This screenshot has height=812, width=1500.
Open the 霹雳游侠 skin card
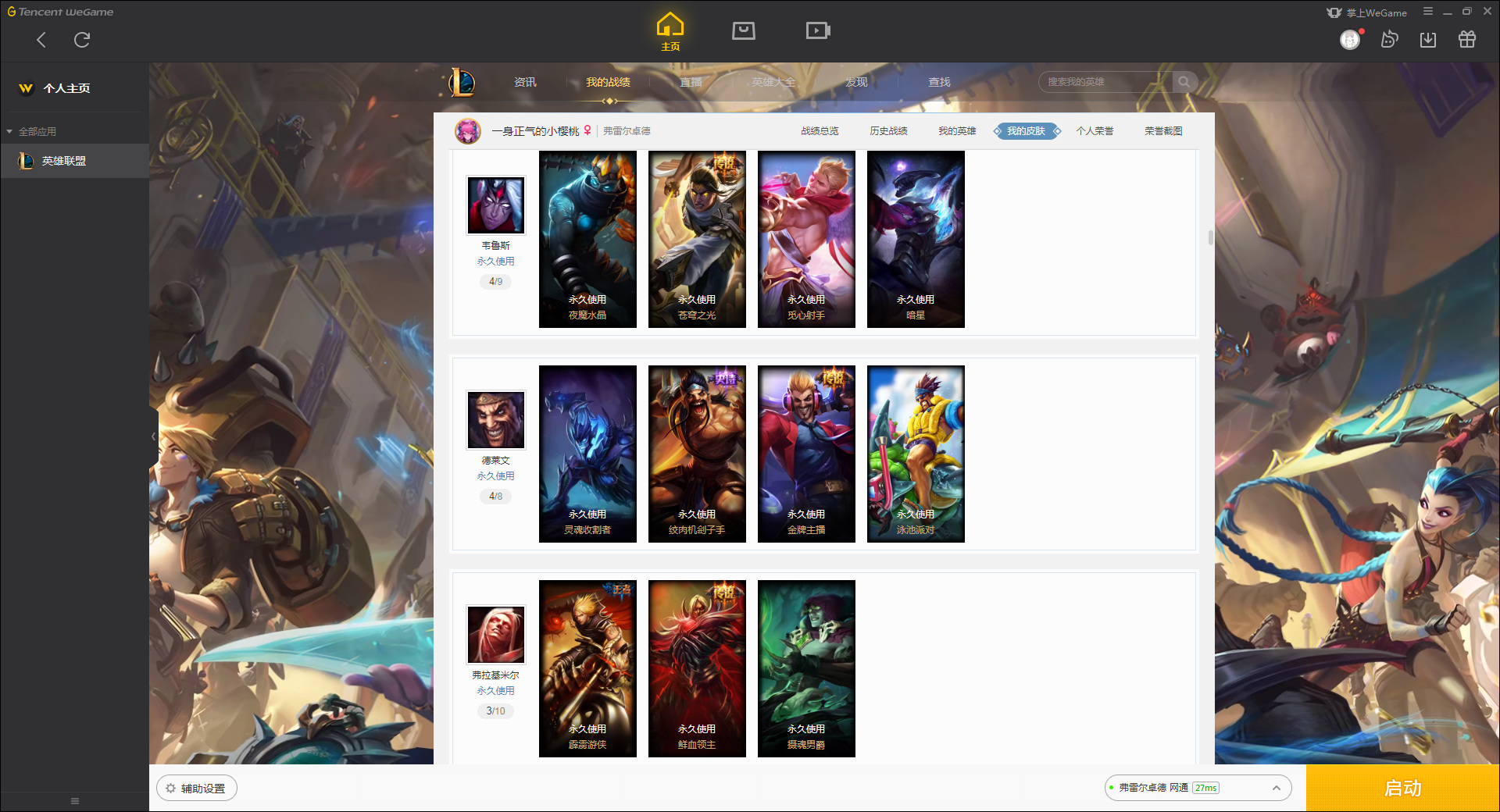pyautogui.click(x=587, y=668)
